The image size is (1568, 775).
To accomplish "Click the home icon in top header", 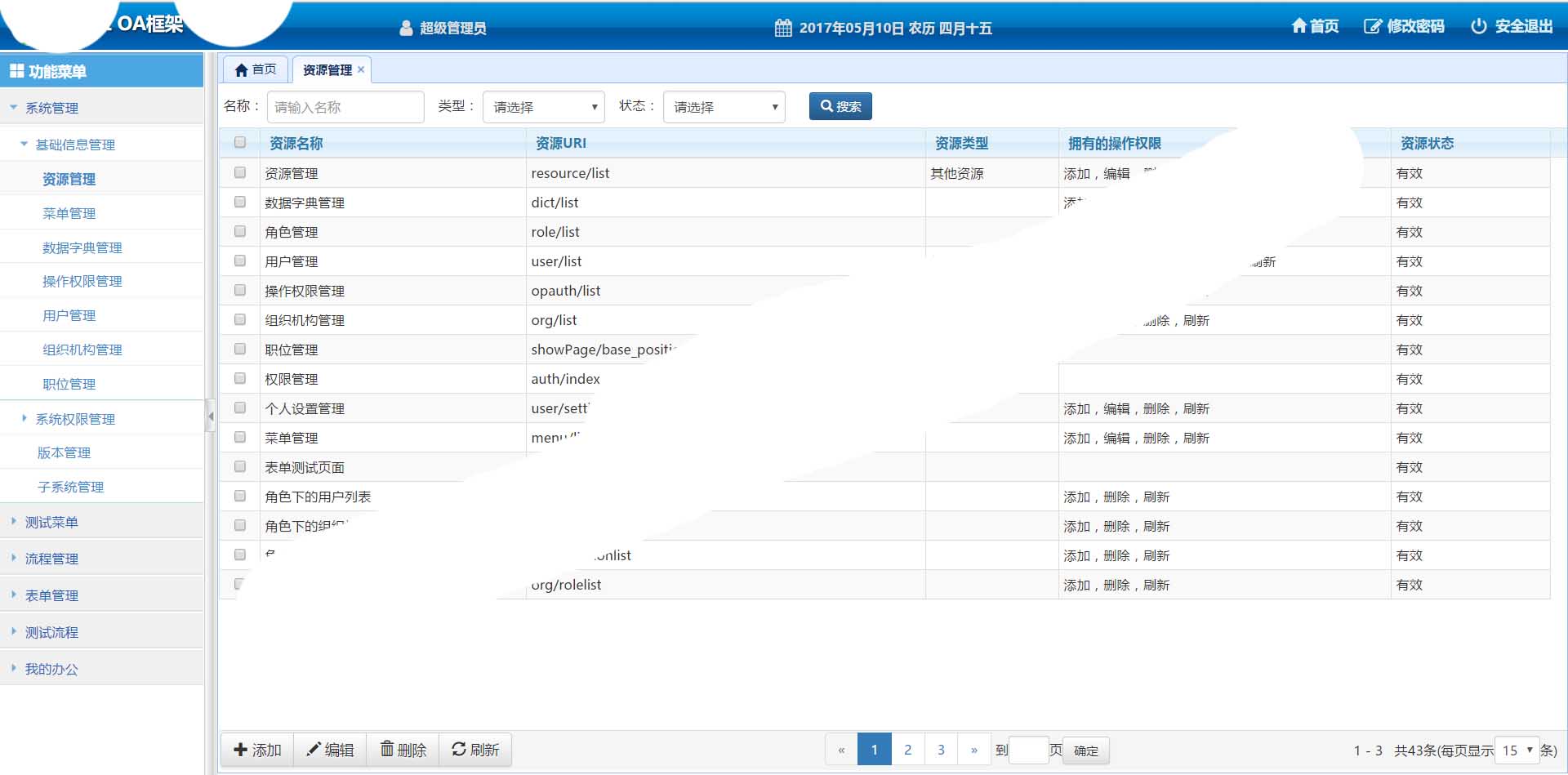I will (x=1298, y=26).
